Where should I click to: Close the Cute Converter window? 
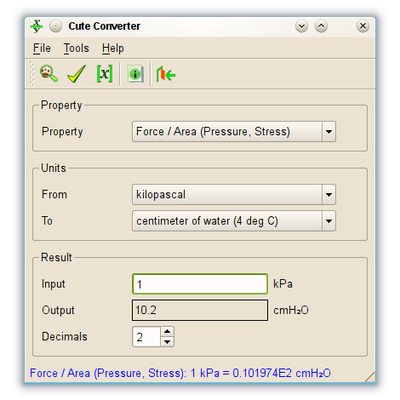coord(363,26)
